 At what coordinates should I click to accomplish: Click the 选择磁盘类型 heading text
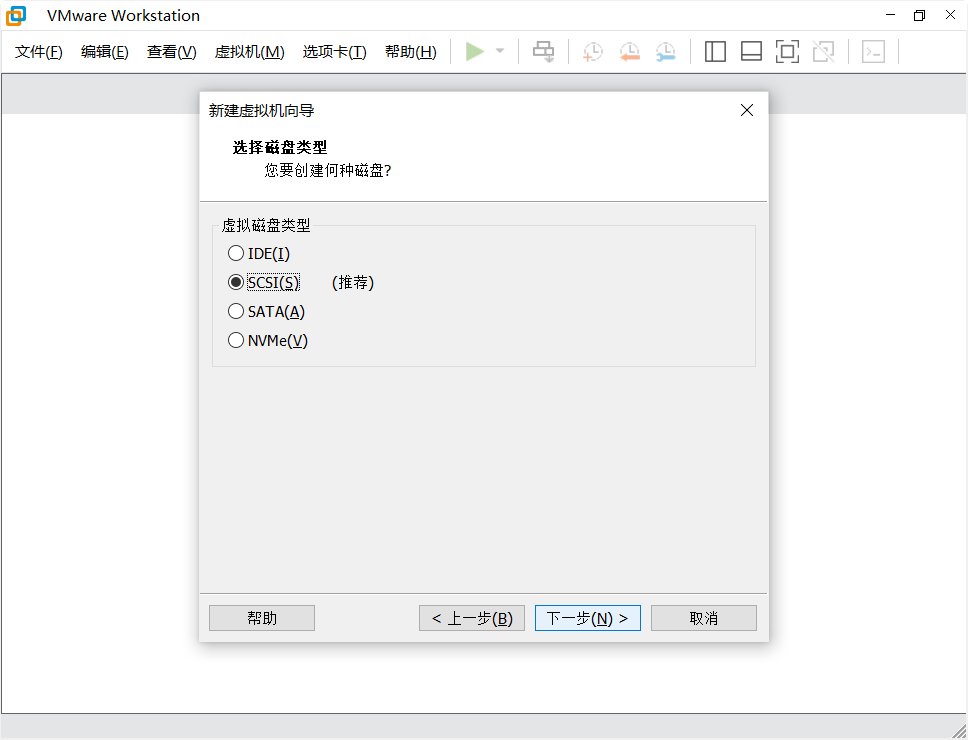click(280, 148)
